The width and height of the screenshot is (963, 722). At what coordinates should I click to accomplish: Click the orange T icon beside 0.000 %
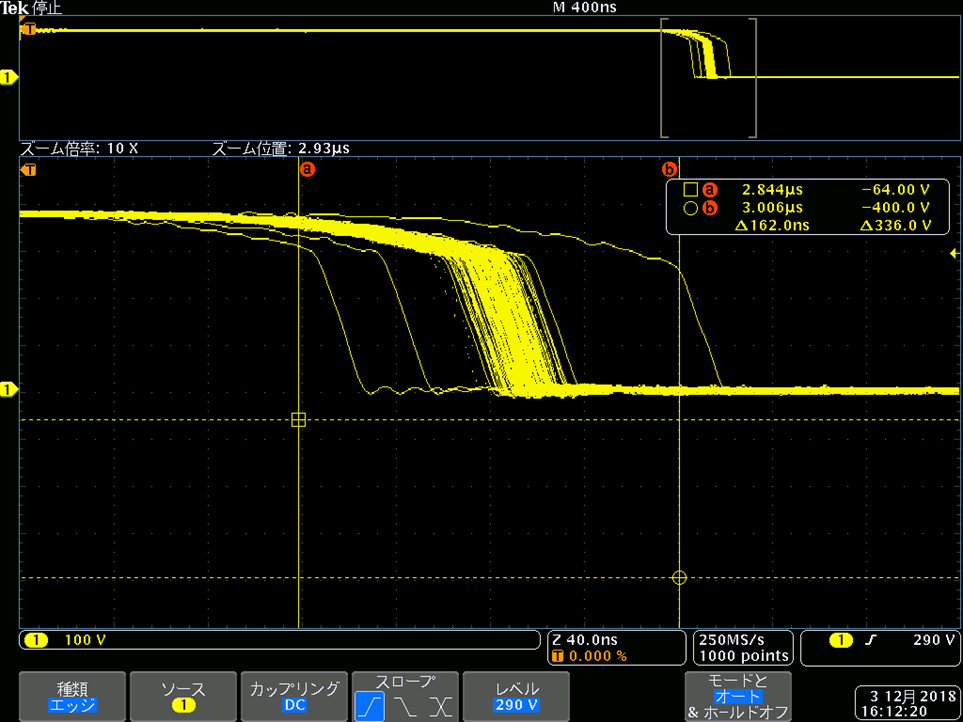558,656
